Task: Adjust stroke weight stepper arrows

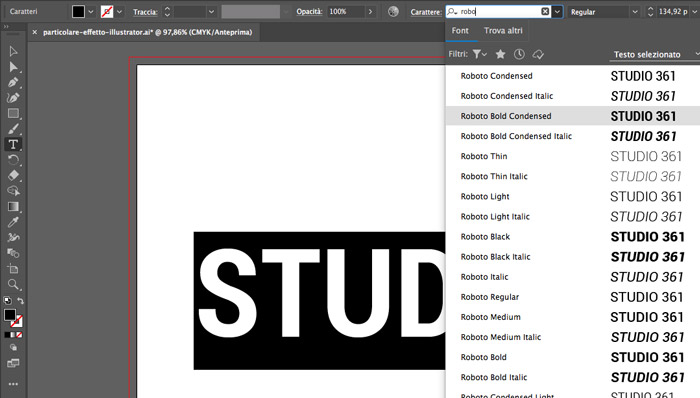Action: coord(167,12)
